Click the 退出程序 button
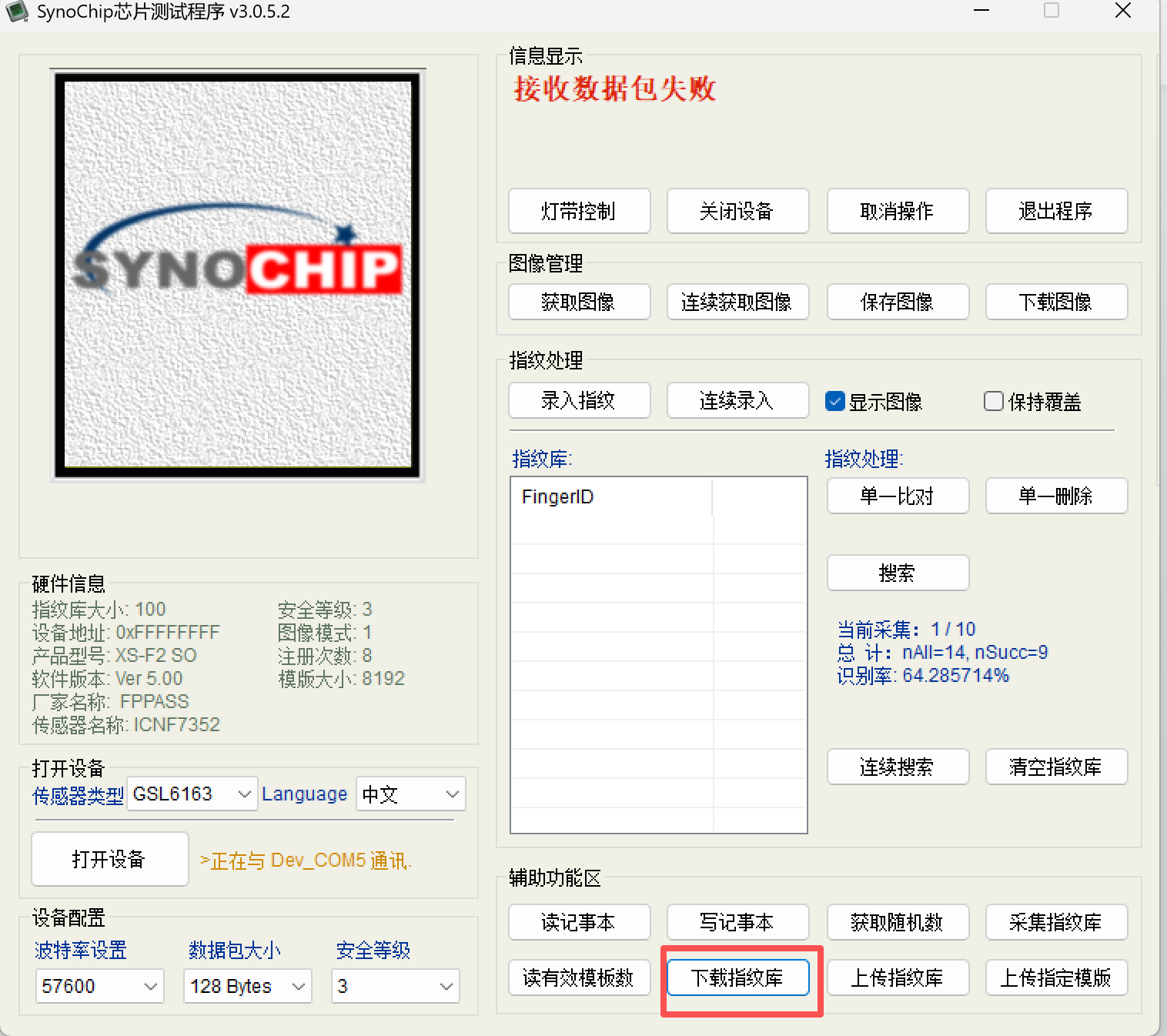 coord(1055,211)
